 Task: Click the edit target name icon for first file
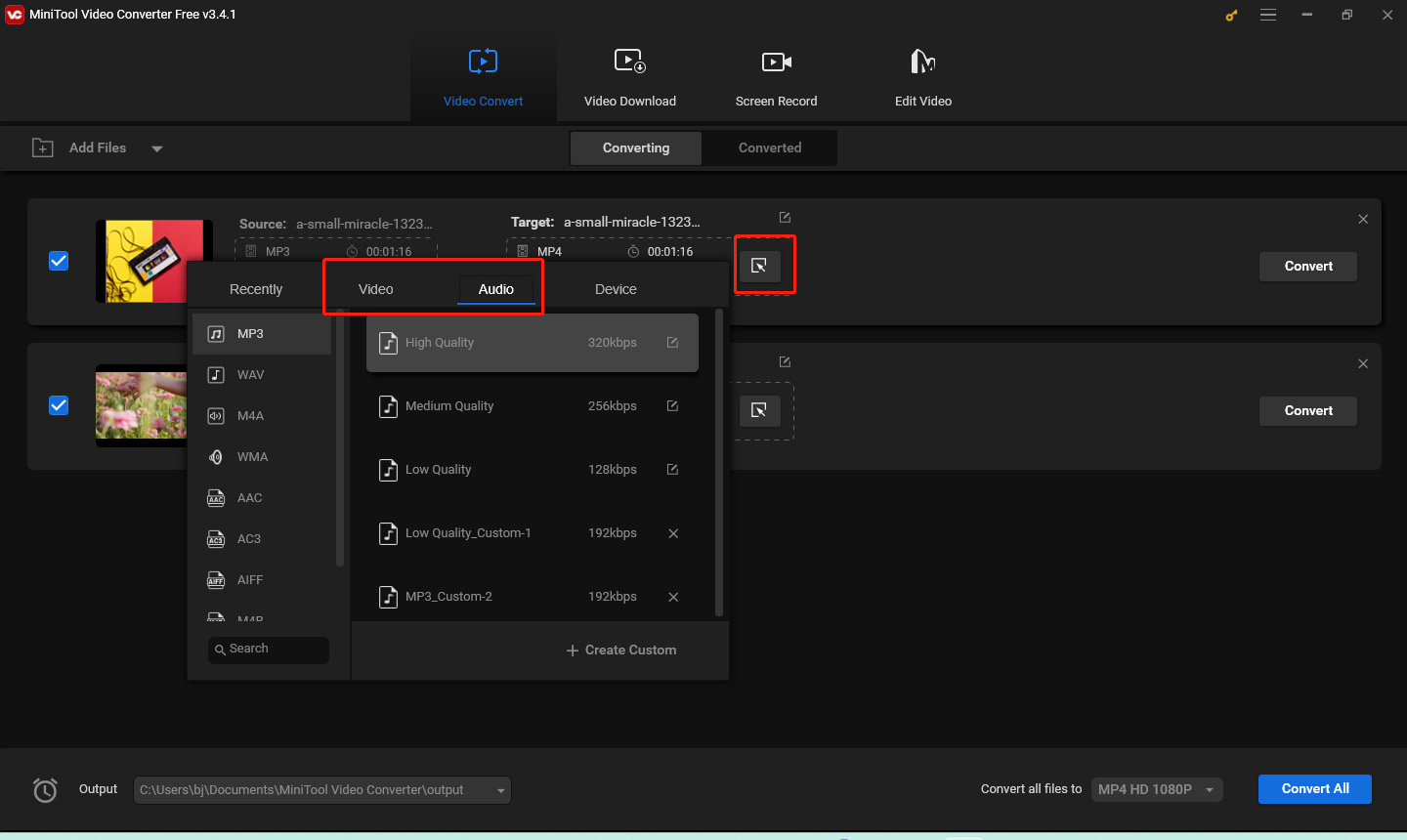click(785, 217)
